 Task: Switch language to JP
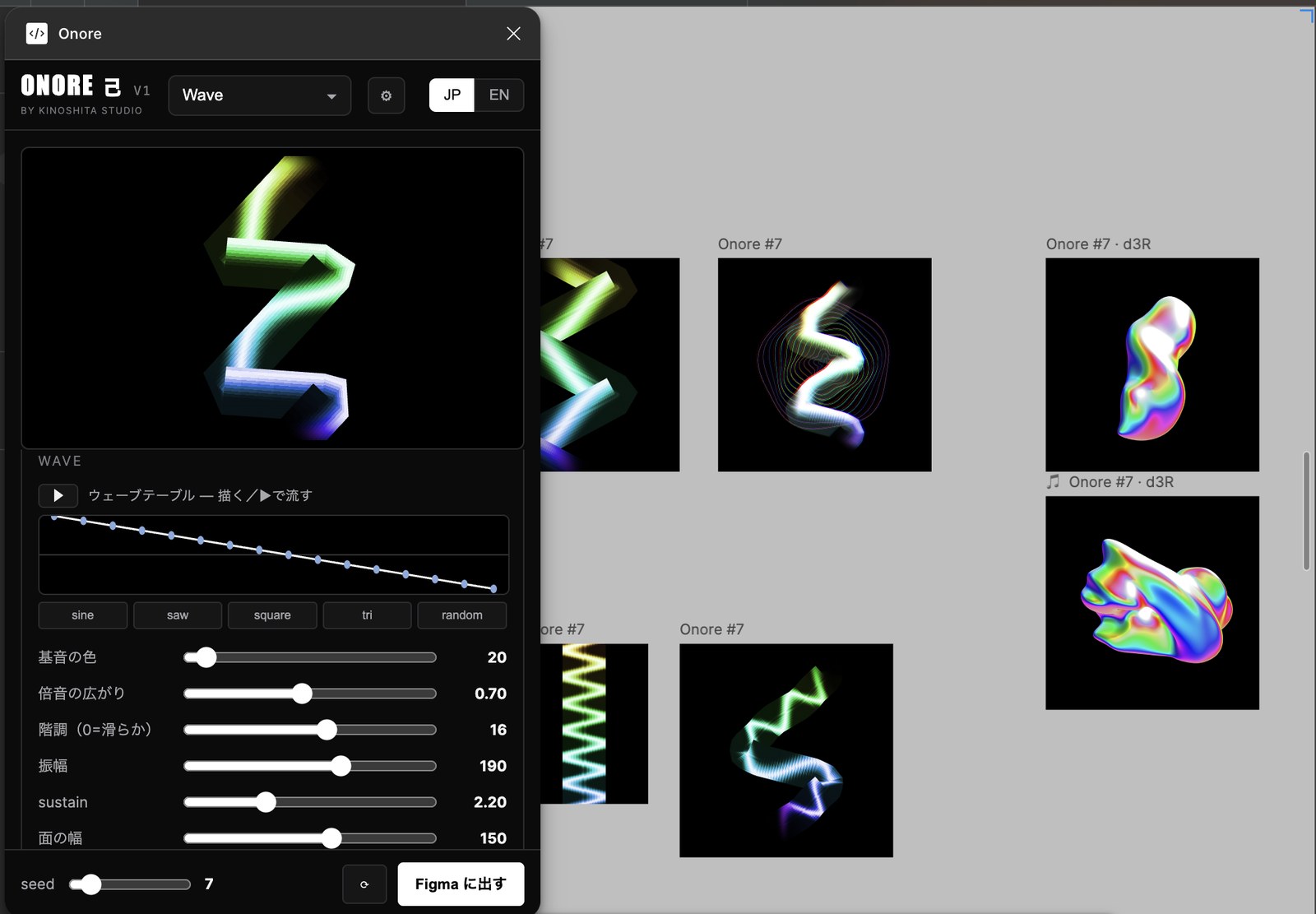(x=452, y=95)
